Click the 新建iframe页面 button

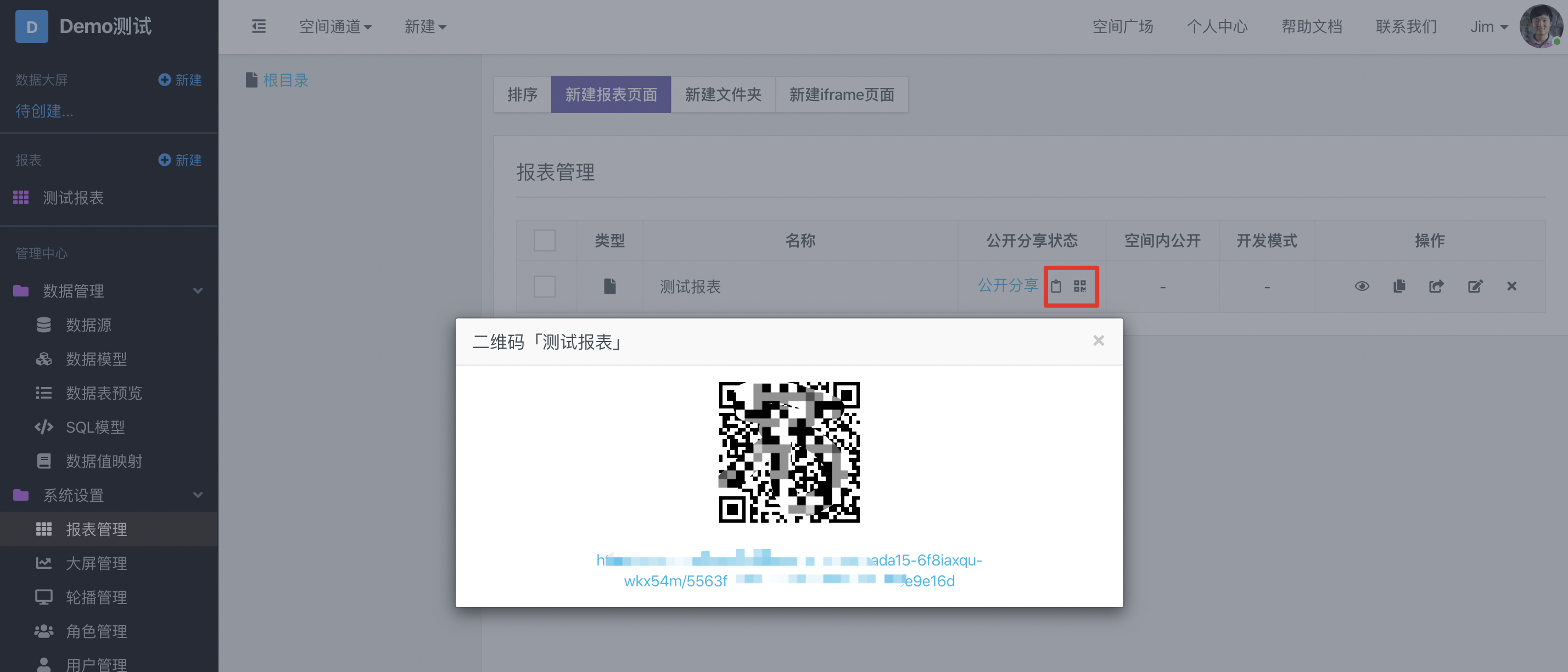click(x=841, y=94)
